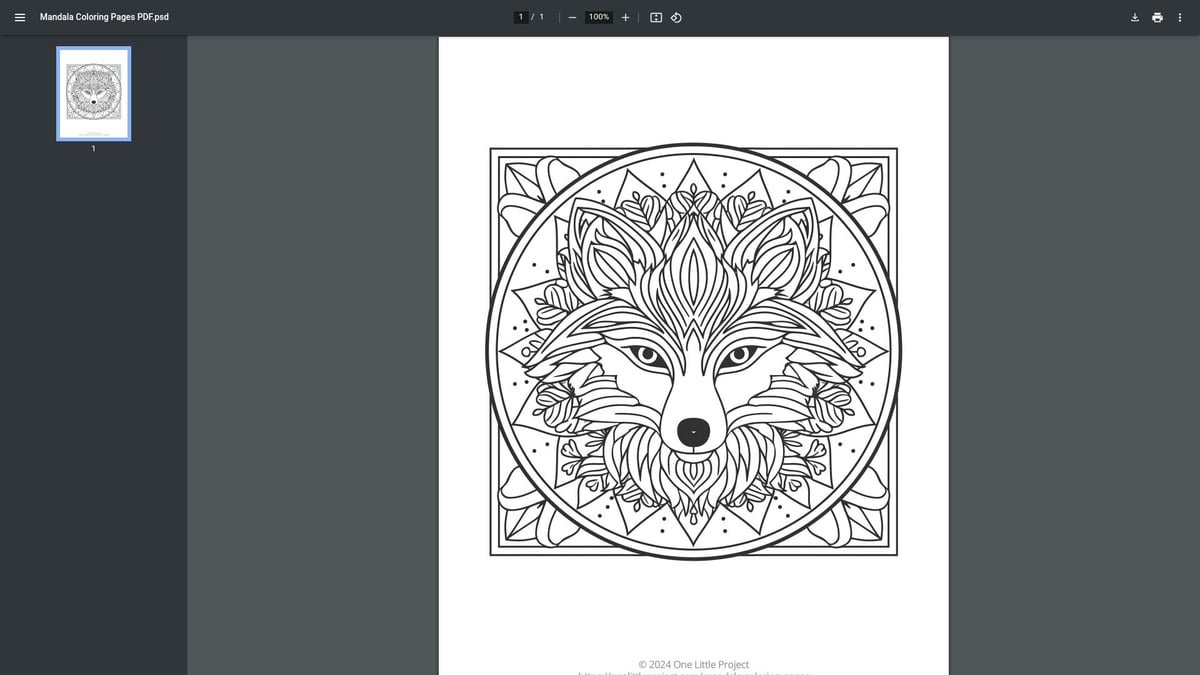Toggle the hamburger sidebar menu
This screenshot has height=675, width=1200.
pos(19,16)
